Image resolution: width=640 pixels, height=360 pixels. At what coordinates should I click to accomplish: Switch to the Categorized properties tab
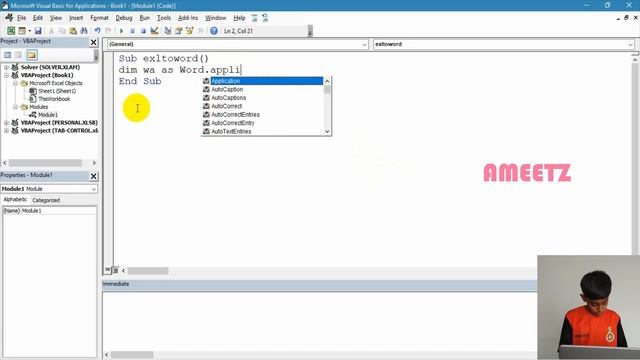46,200
